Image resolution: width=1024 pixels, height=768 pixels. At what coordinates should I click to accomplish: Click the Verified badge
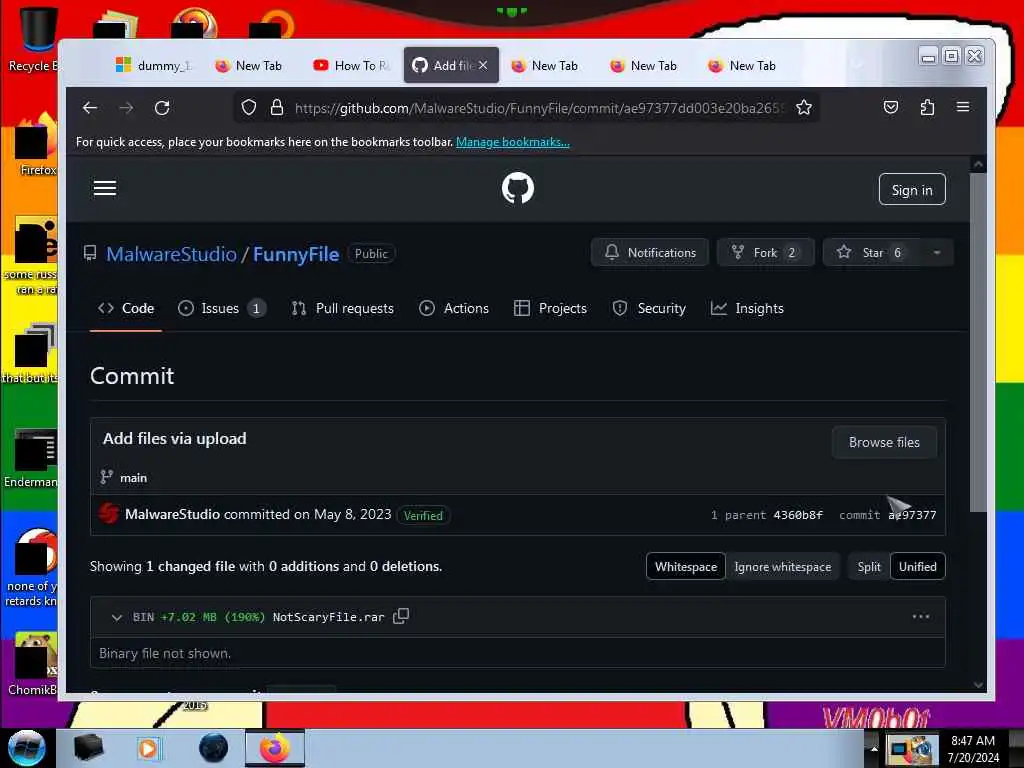pyautogui.click(x=423, y=515)
